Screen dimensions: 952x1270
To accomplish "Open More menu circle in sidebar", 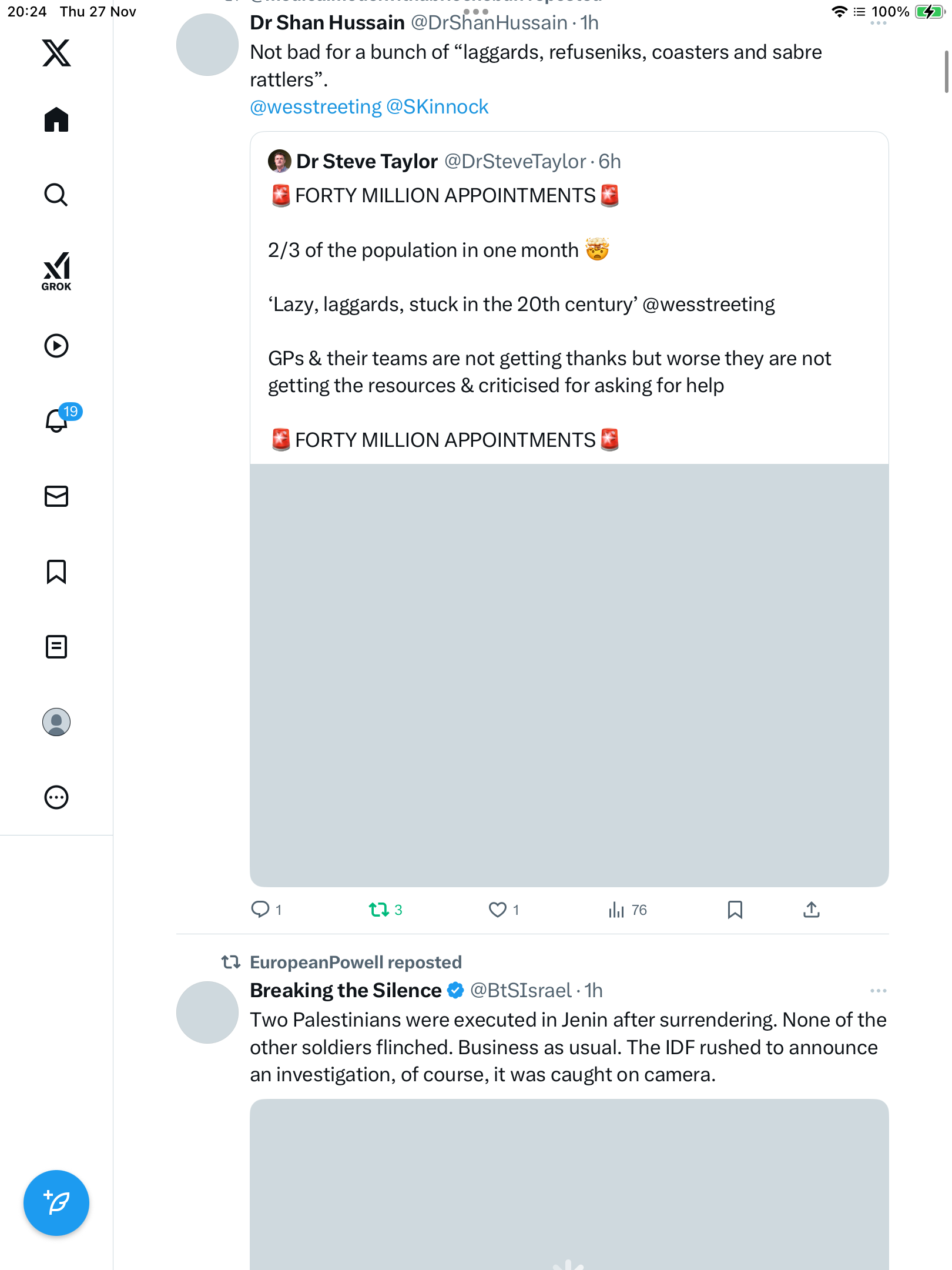I will click(56, 797).
